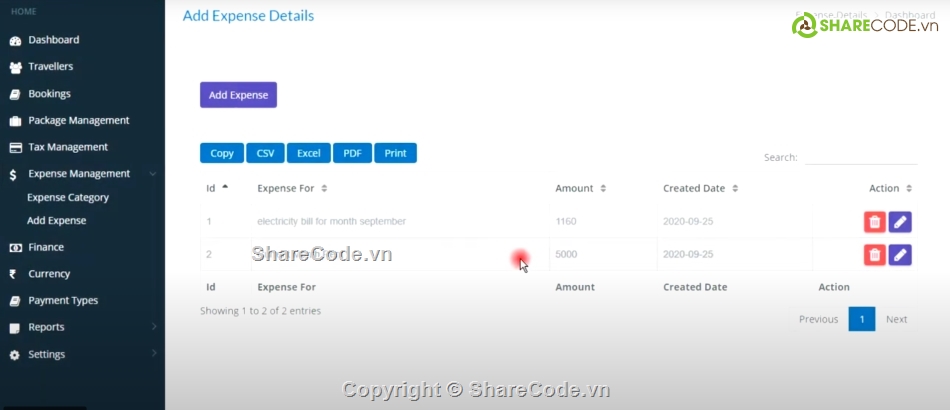Select Expense Category submenu item
Screen dimensions: 950x410
pyautogui.click(x=68, y=197)
